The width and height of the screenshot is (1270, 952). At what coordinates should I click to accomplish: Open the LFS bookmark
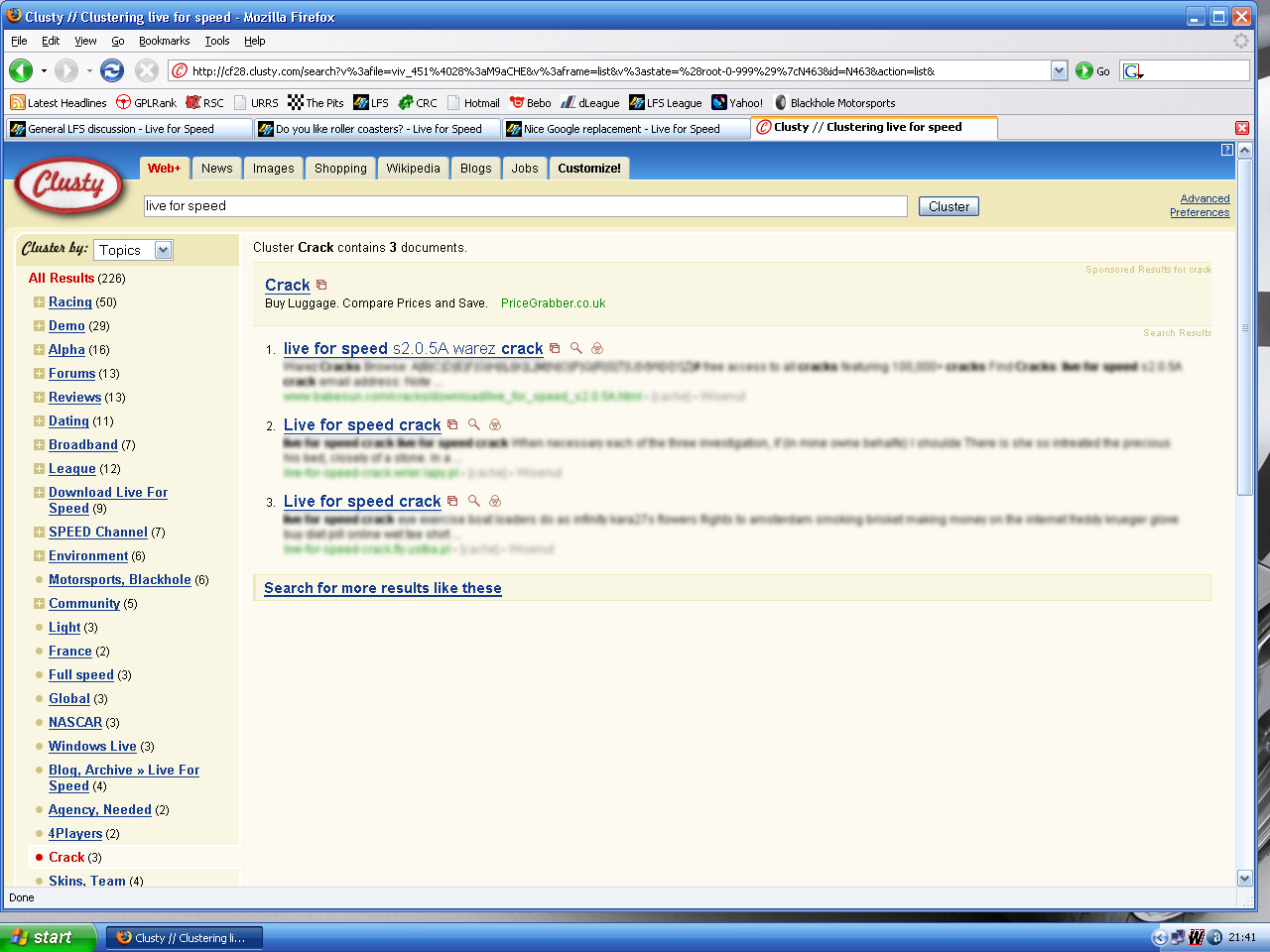(x=371, y=103)
